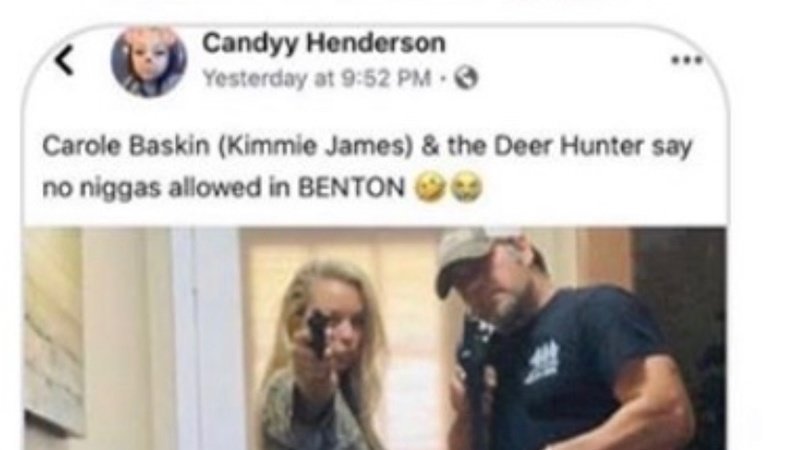Open the poster's round profile picture
This screenshot has height=450, width=800.
(x=148, y=61)
